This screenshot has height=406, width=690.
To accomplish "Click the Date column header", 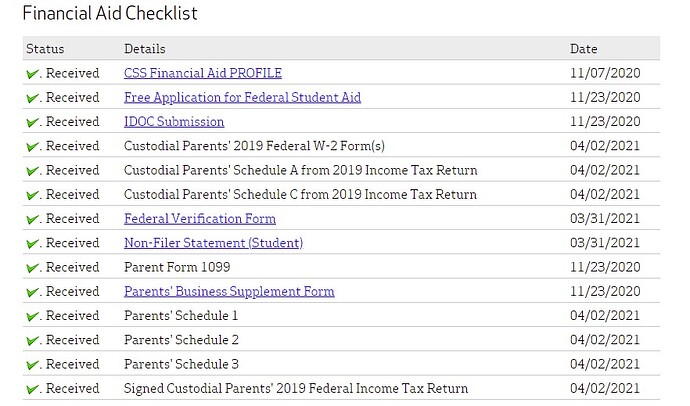I will coord(583,48).
